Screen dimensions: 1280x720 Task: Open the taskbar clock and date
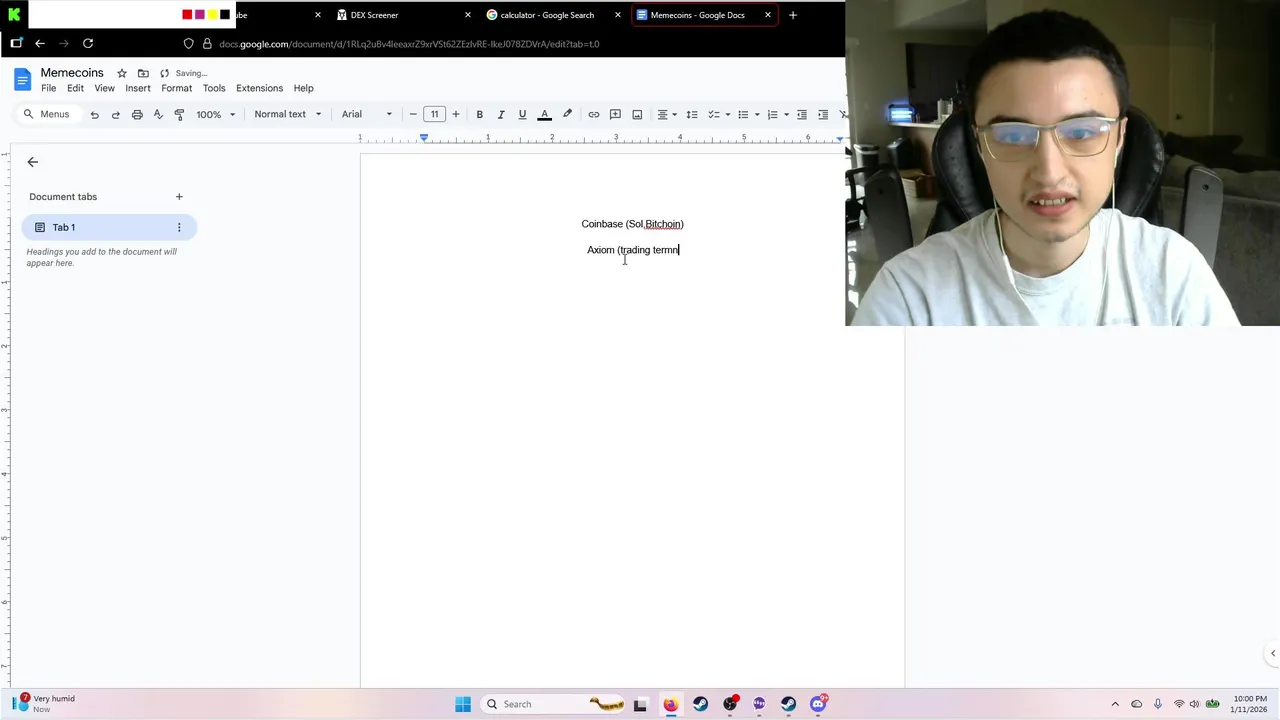click(x=1250, y=704)
